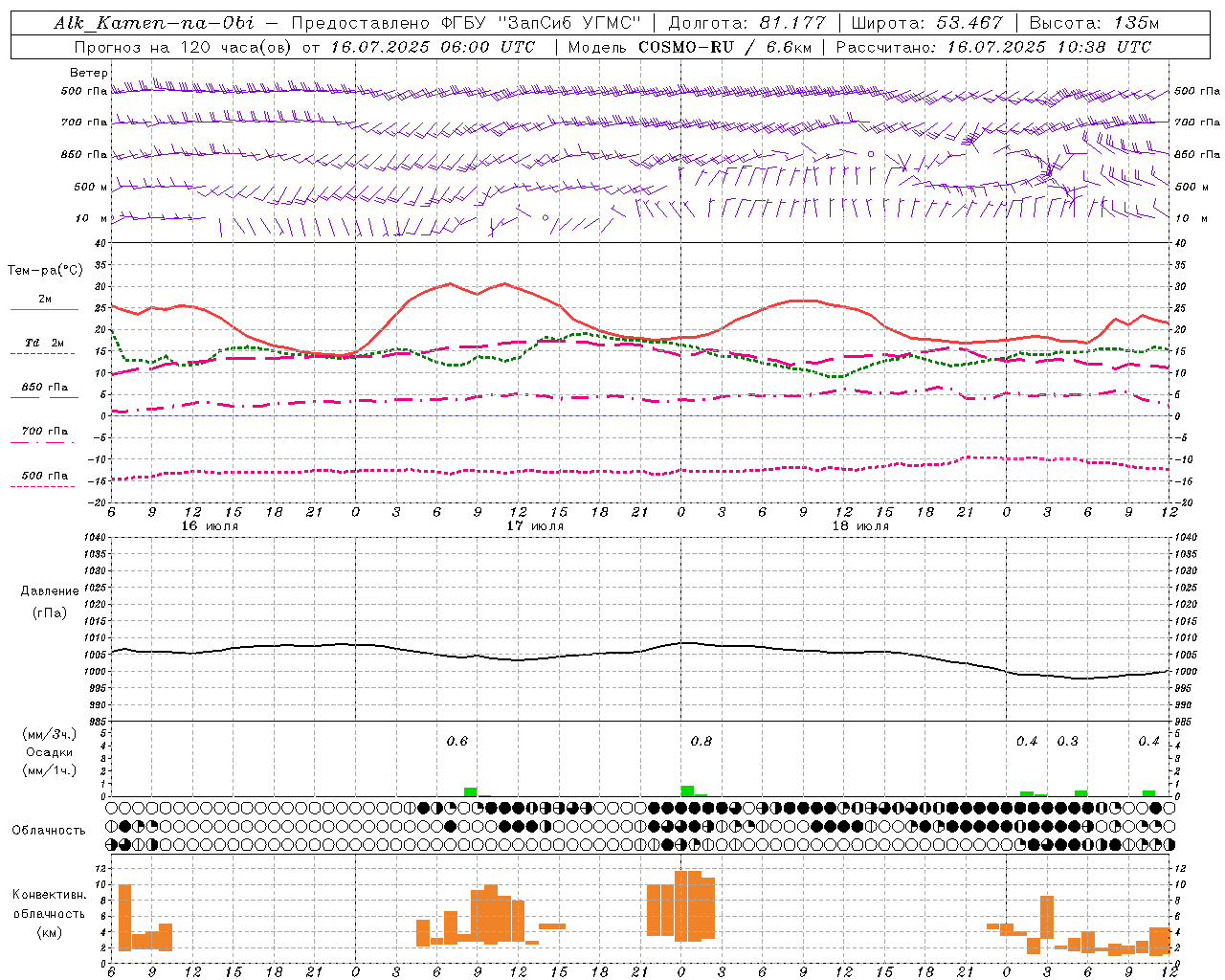
Task: Click the (гПа) unit under Давление
Action: (50, 612)
